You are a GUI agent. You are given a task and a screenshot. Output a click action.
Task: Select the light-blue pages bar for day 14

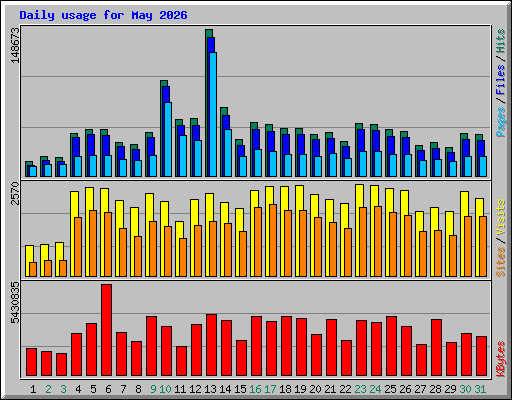[x=228, y=153]
